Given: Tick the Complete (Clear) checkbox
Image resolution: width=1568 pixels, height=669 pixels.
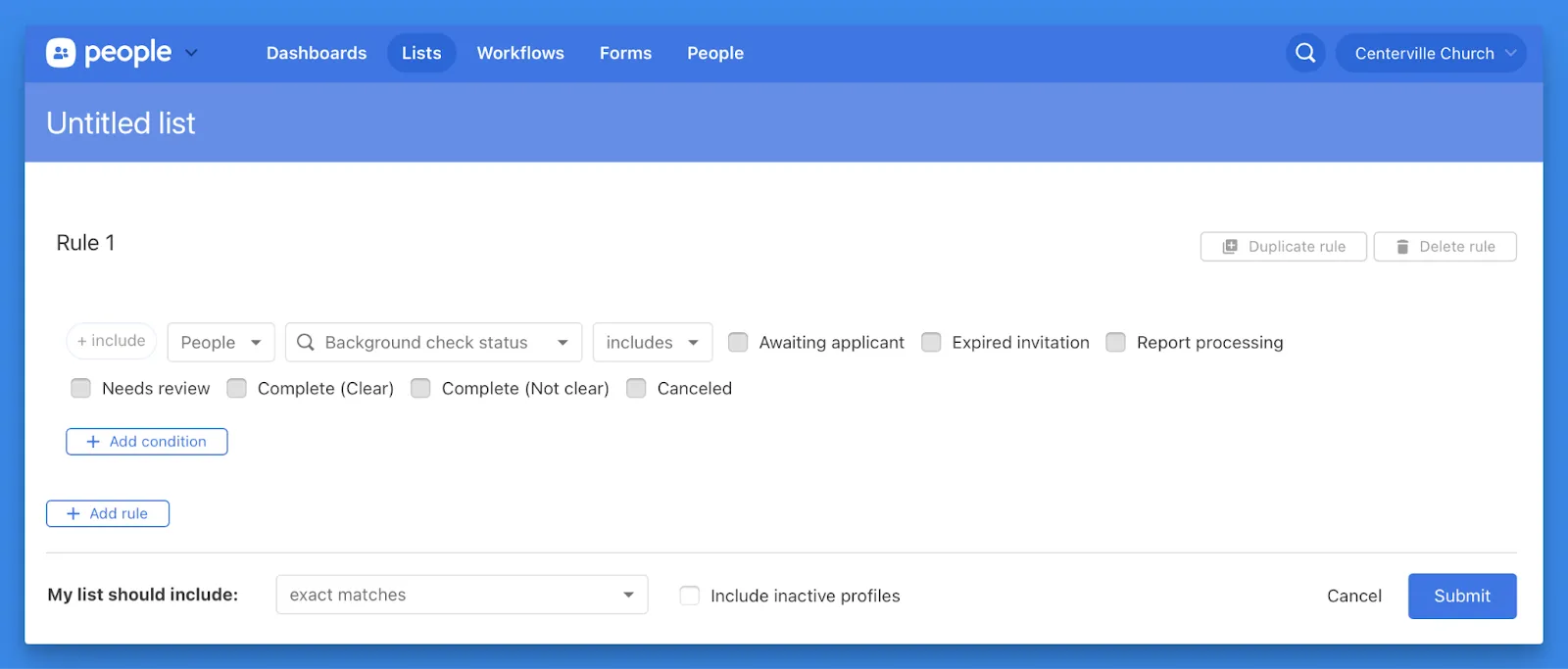Looking at the screenshot, I should [236, 388].
